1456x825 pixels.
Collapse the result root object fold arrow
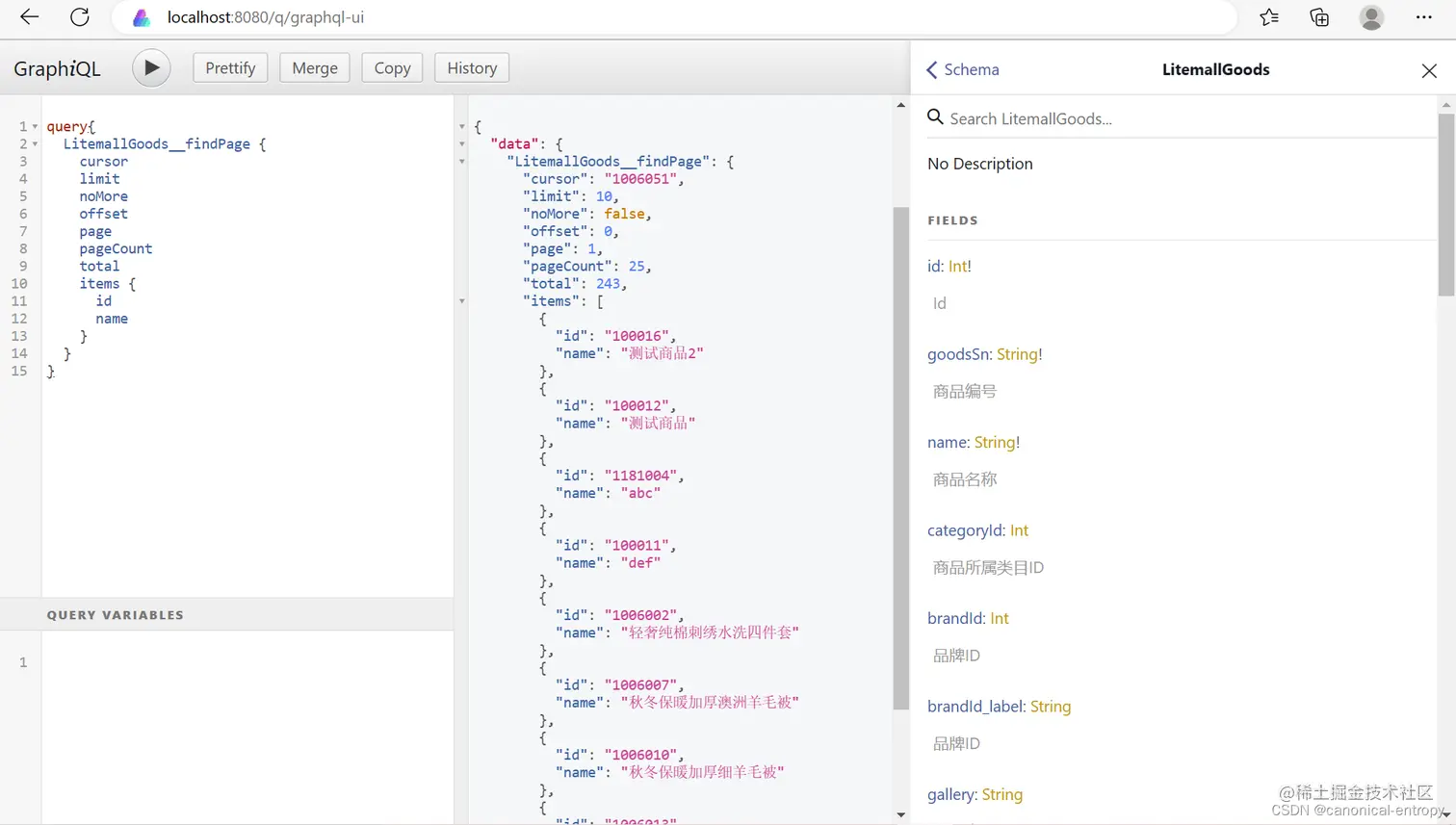click(462, 126)
